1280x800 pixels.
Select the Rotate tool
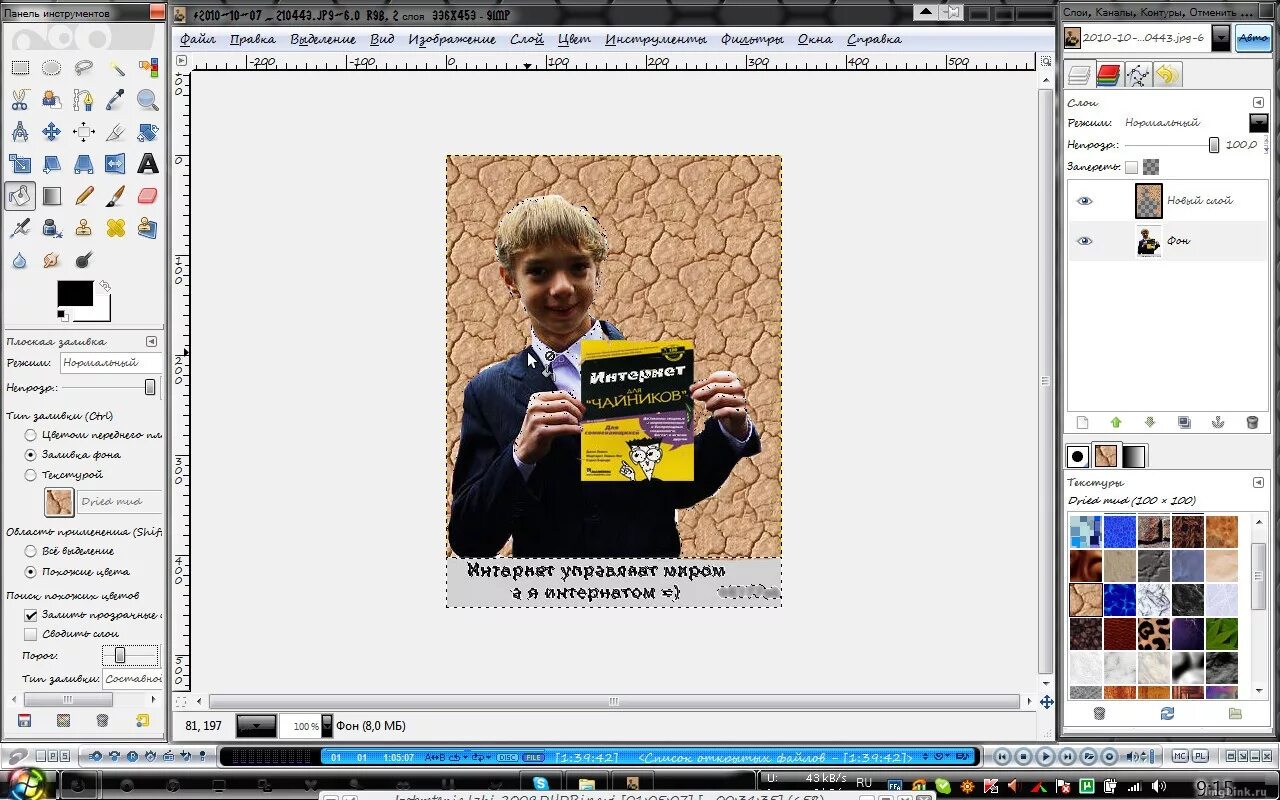[148, 132]
